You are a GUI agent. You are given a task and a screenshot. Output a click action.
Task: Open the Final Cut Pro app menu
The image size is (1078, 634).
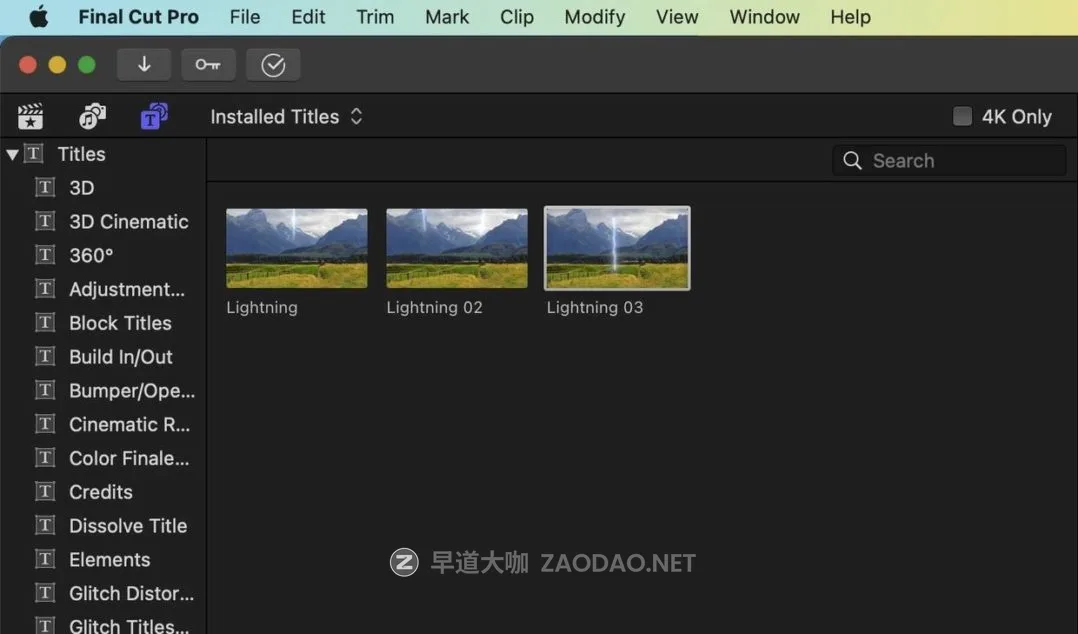tap(138, 17)
